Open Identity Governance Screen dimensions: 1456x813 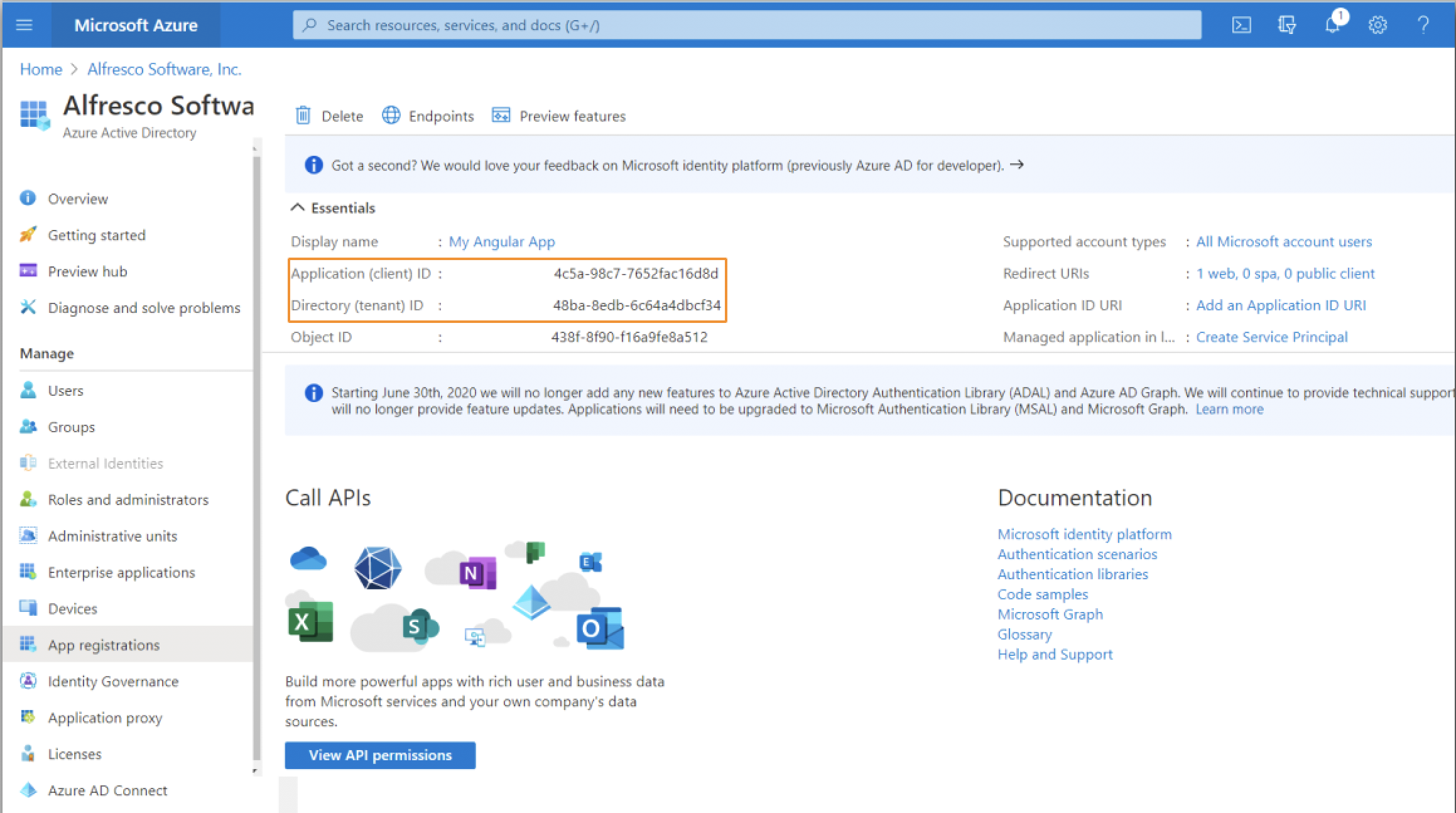click(113, 681)
